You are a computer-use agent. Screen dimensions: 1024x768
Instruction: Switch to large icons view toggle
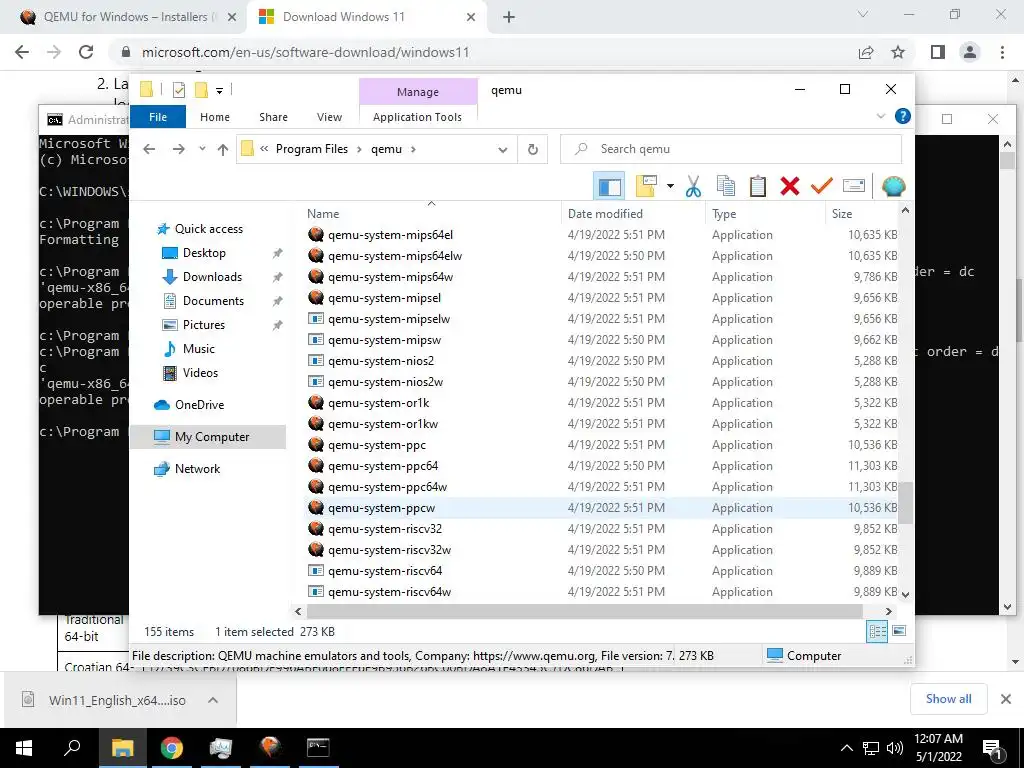pos(899,631)
